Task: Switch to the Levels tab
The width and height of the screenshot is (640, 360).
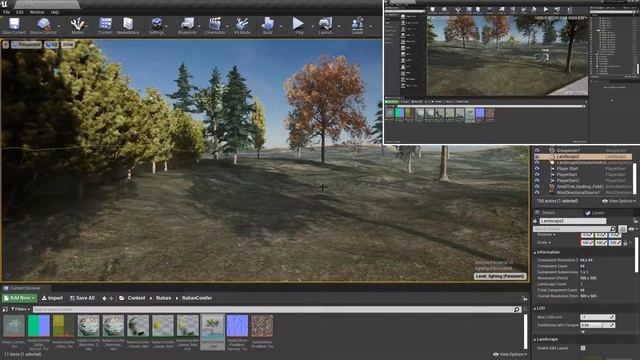Action: click(595, 213)
